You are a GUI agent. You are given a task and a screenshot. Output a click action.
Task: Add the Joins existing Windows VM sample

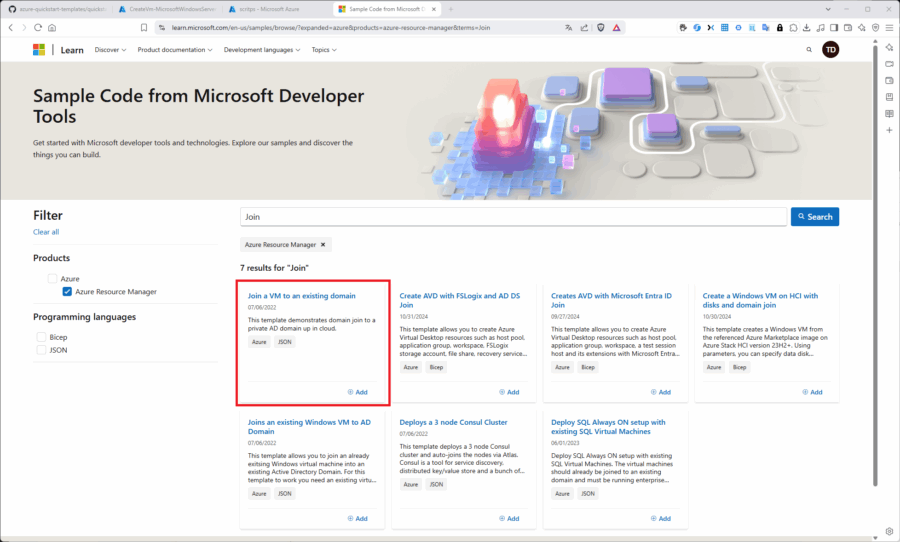point(358,518)
